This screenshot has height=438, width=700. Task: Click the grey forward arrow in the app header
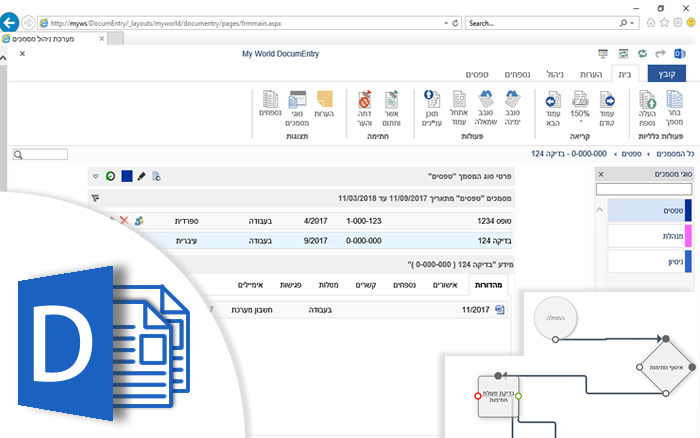tap(661, 54)
